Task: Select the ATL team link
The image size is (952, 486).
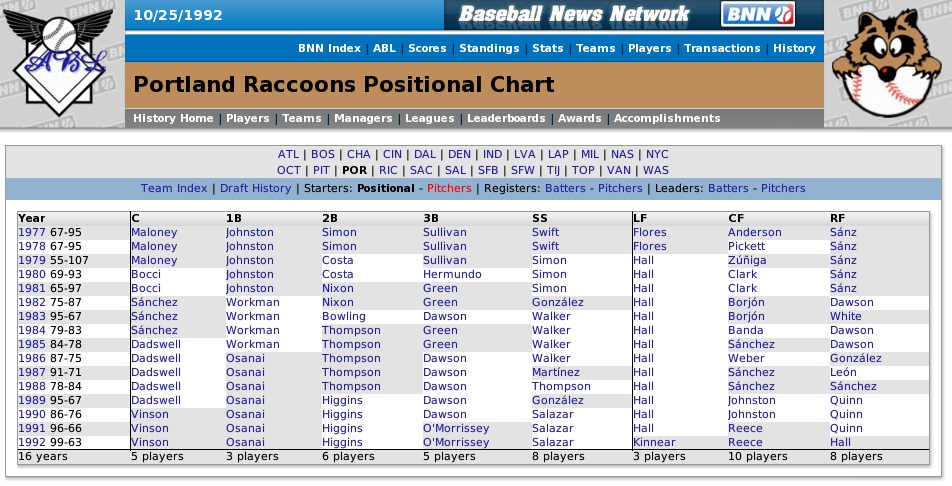Action: pyautogui.click(x=288, y=154)
